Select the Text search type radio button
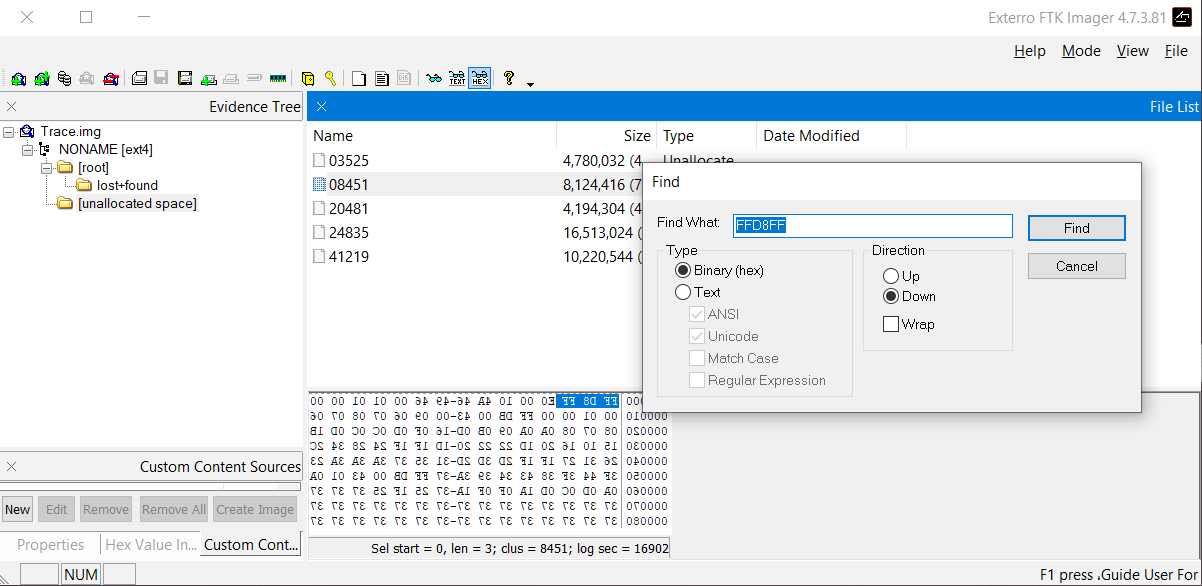Screen dimensions: 1202x586 pyautogui.click(x=683, y=293)
